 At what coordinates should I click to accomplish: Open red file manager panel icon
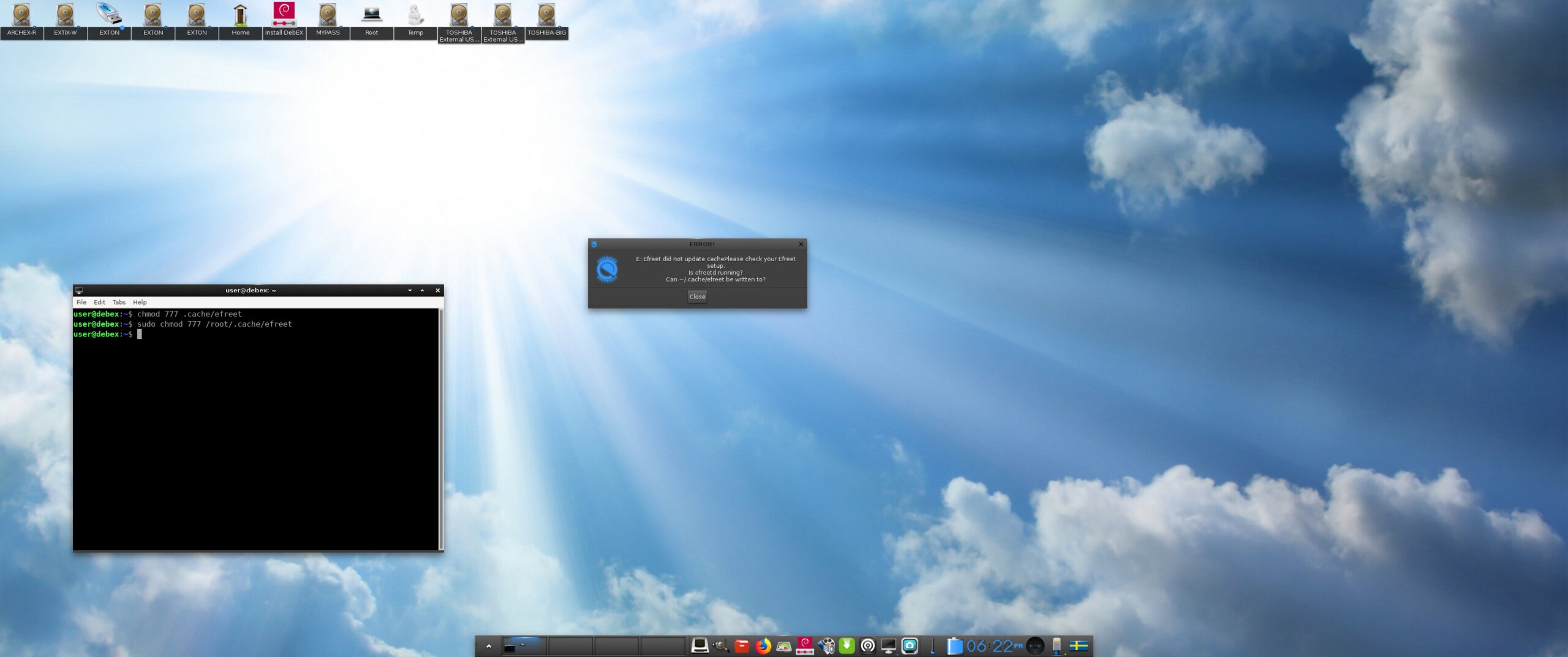point(742,646)
